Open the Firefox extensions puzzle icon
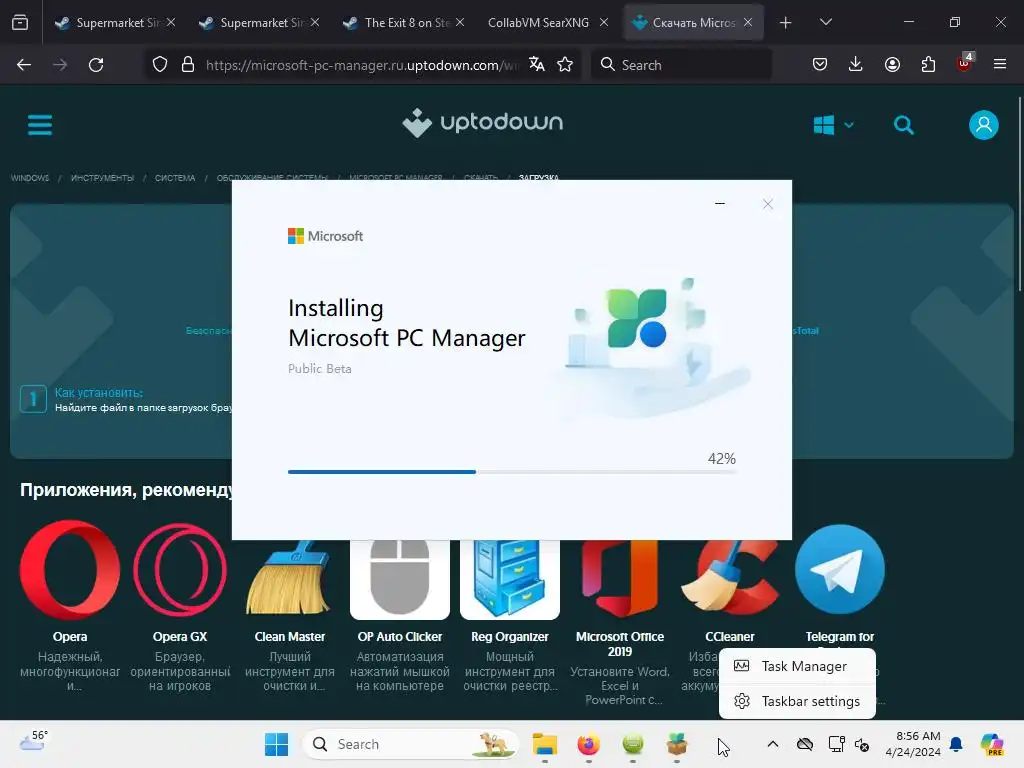 click(x=928, y=64)
